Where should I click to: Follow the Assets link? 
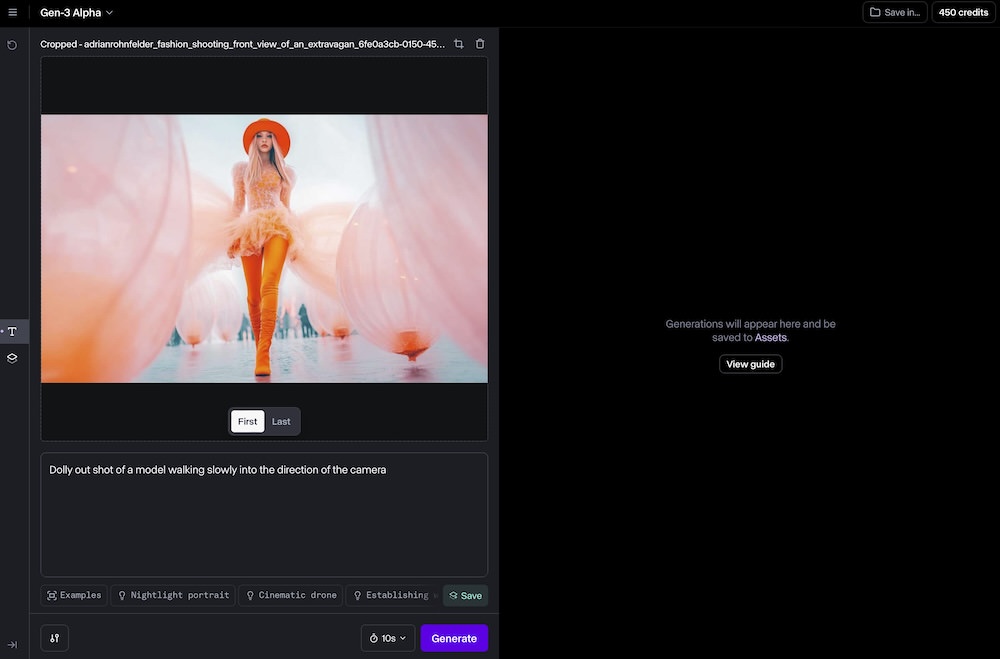click(770, 338)
